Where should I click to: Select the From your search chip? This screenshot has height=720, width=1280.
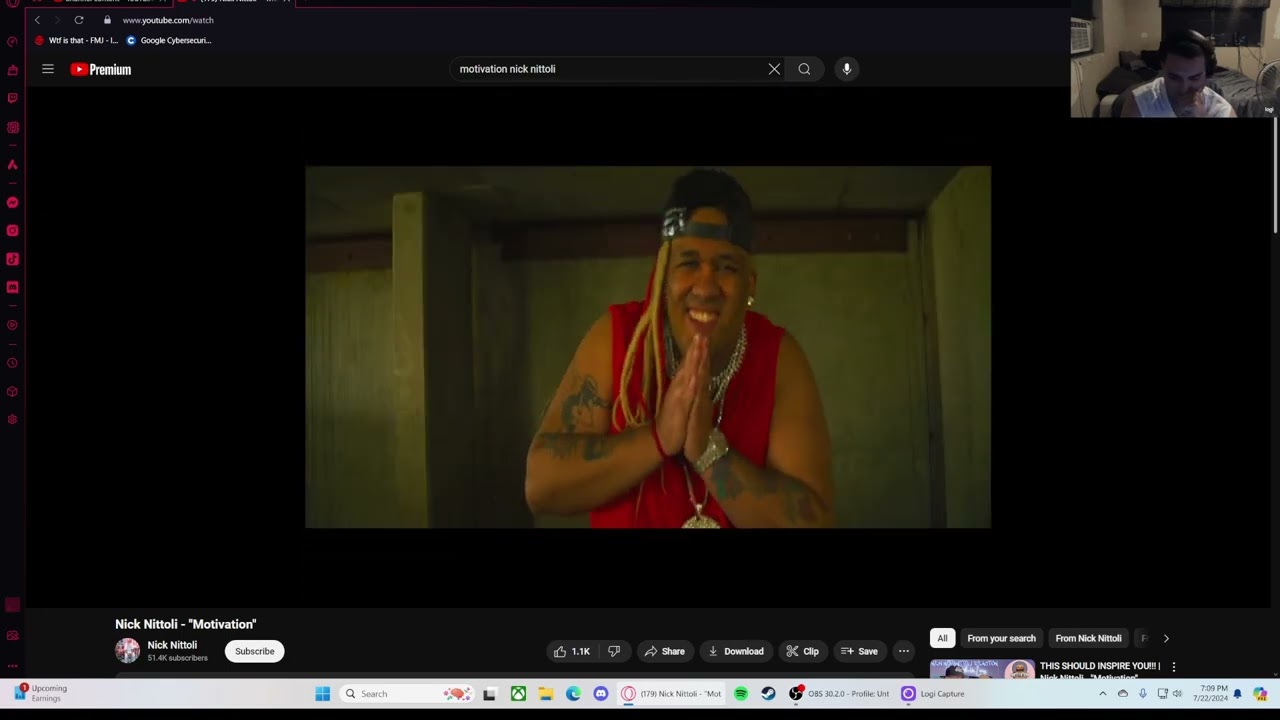(x=1001, y=638)
